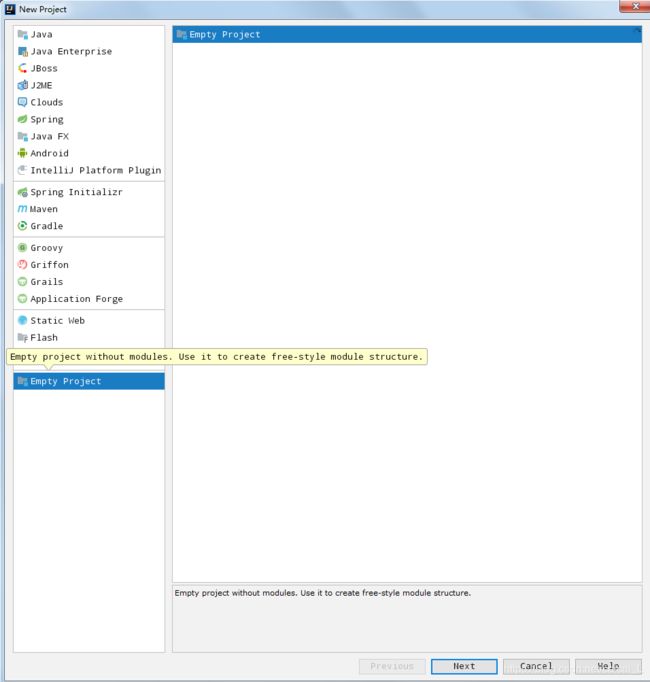
Task: Select Clouds in the list
Action: pyautogui.click(x=89, y=102)
